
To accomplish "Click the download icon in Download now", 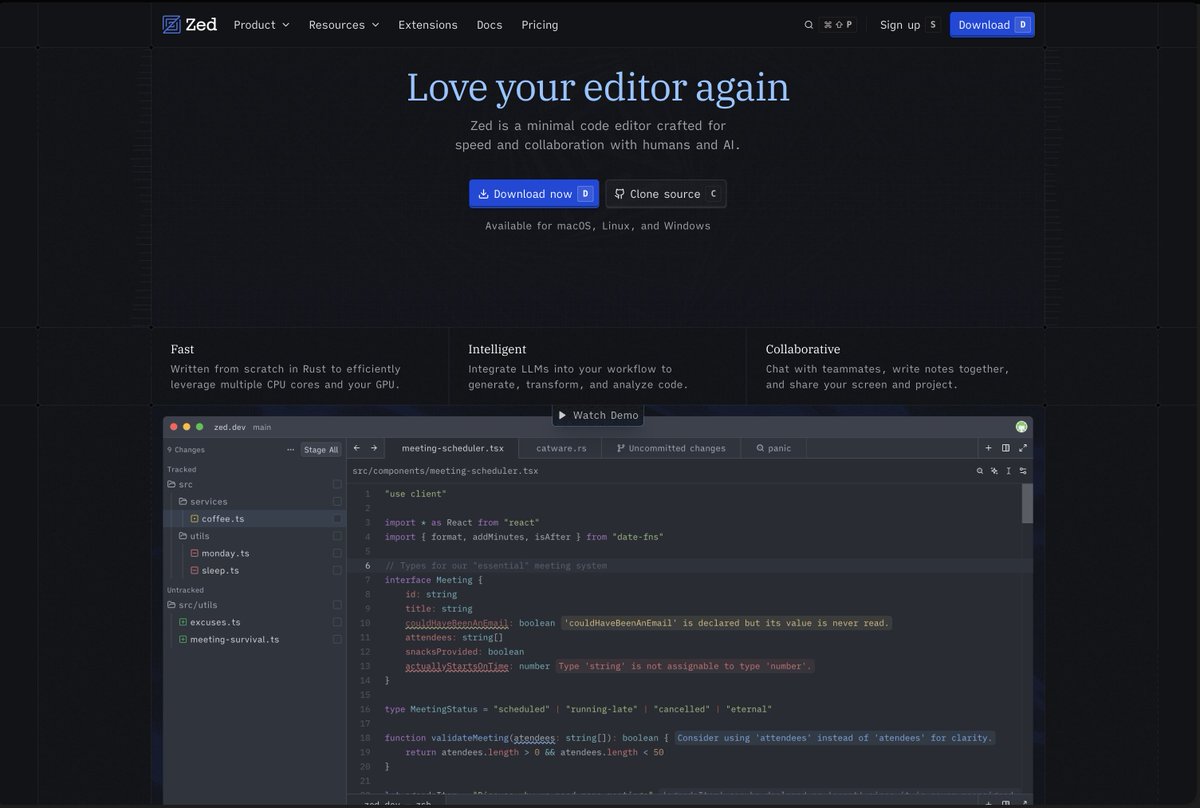I will (483, 194).
